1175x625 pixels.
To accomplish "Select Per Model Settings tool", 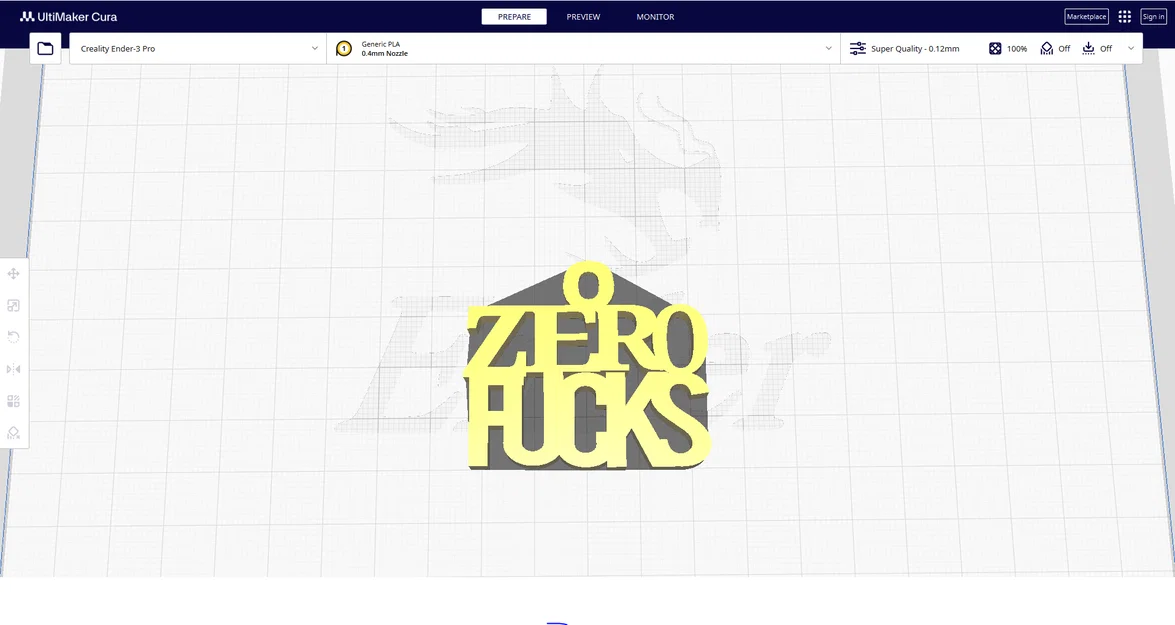I will pyautogui.click(x=13, y=402).
